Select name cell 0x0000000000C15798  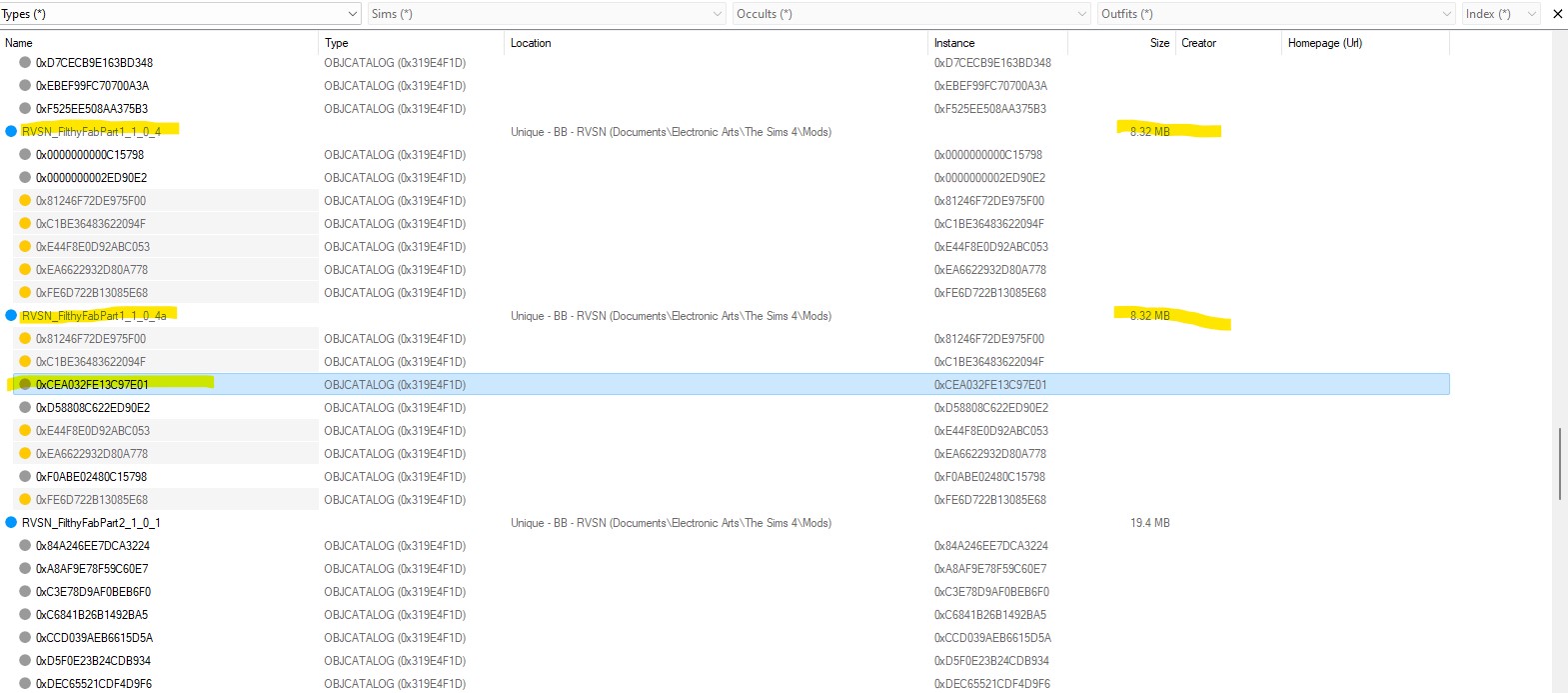coord(90,154)
